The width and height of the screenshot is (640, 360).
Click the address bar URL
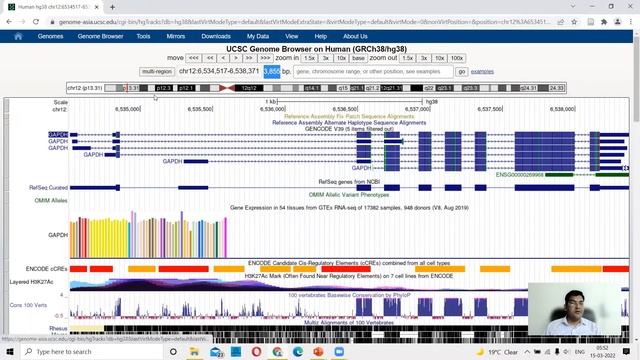[304, 22]
